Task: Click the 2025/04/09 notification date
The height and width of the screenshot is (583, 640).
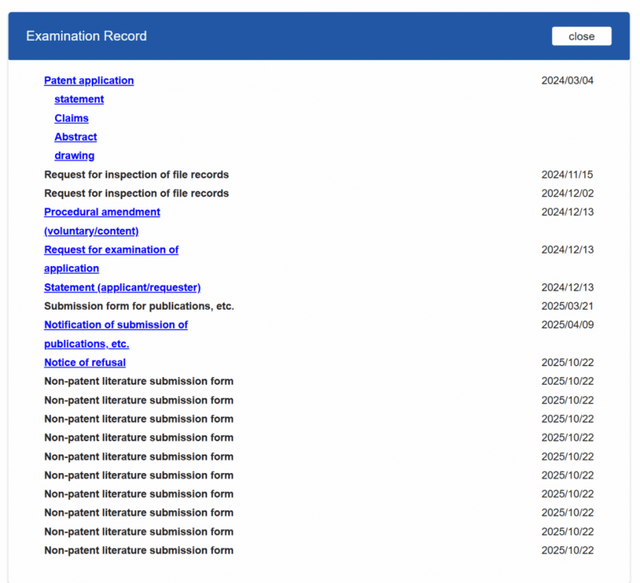Action: [x=567, y=325]
